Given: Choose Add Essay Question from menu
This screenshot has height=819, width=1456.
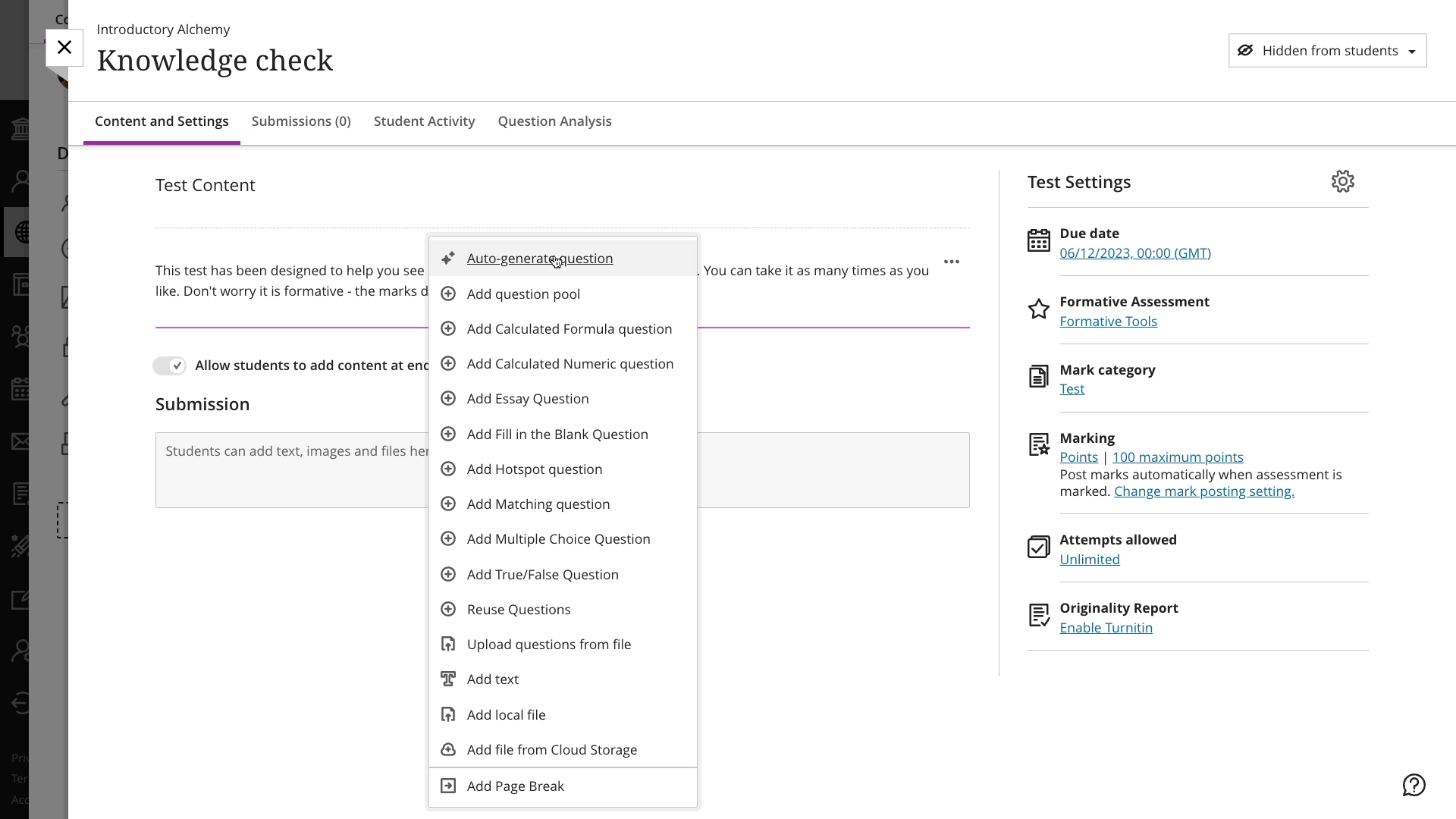Looking at the screenshot, I should [528, 399].
